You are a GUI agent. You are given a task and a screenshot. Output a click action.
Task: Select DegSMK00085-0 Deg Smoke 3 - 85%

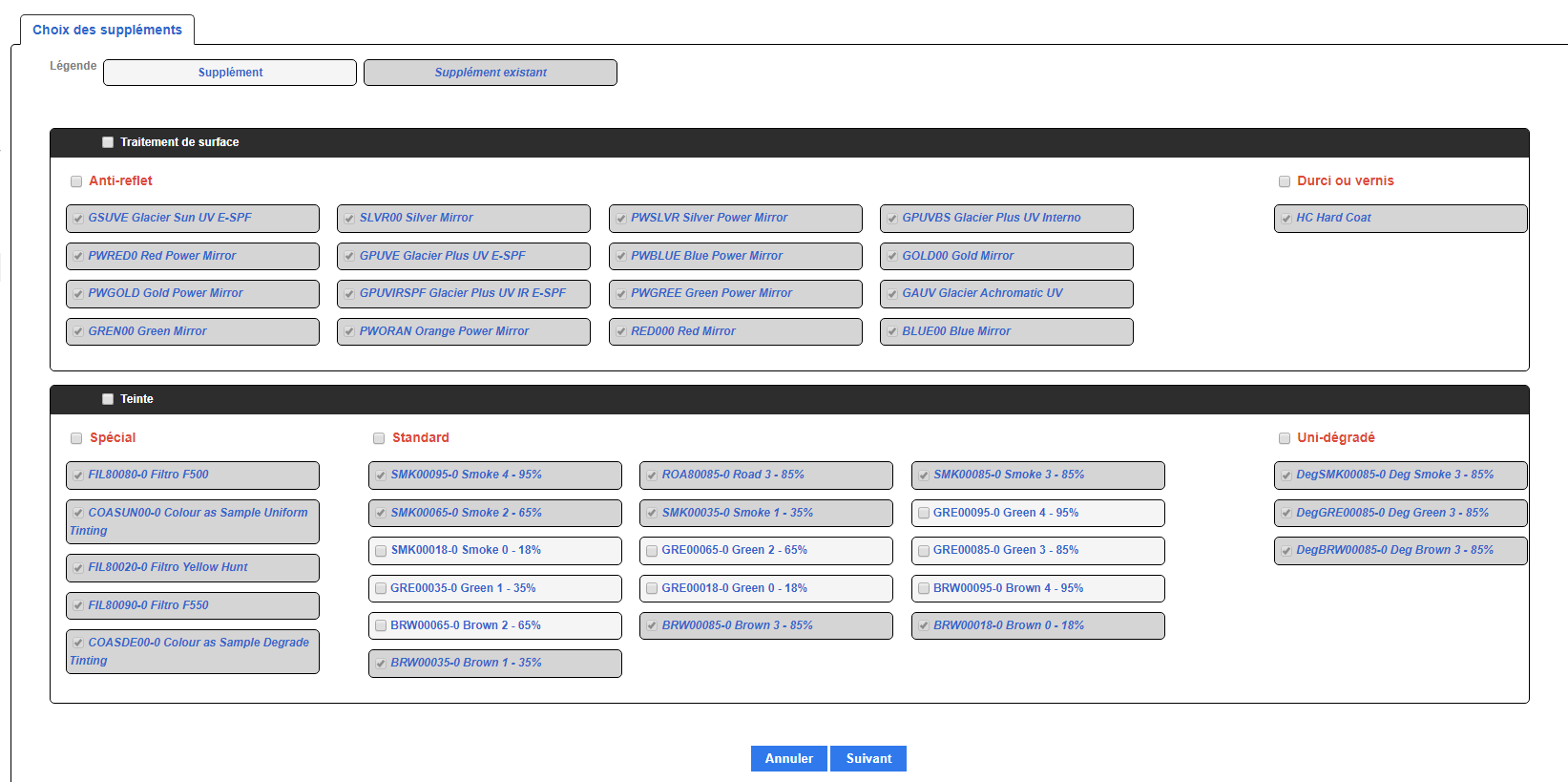click(1401, 476)
